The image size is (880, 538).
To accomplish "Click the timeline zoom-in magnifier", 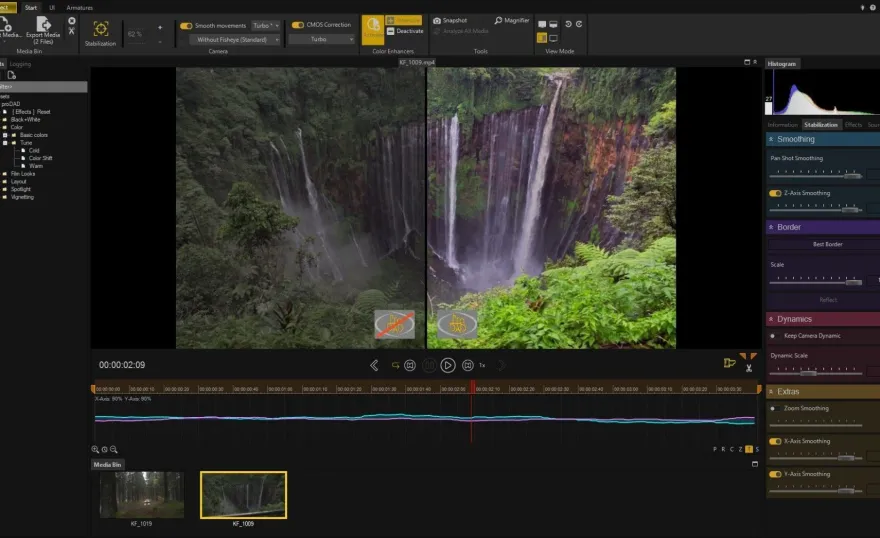I will pyautogui.click(x=95, y=449).
